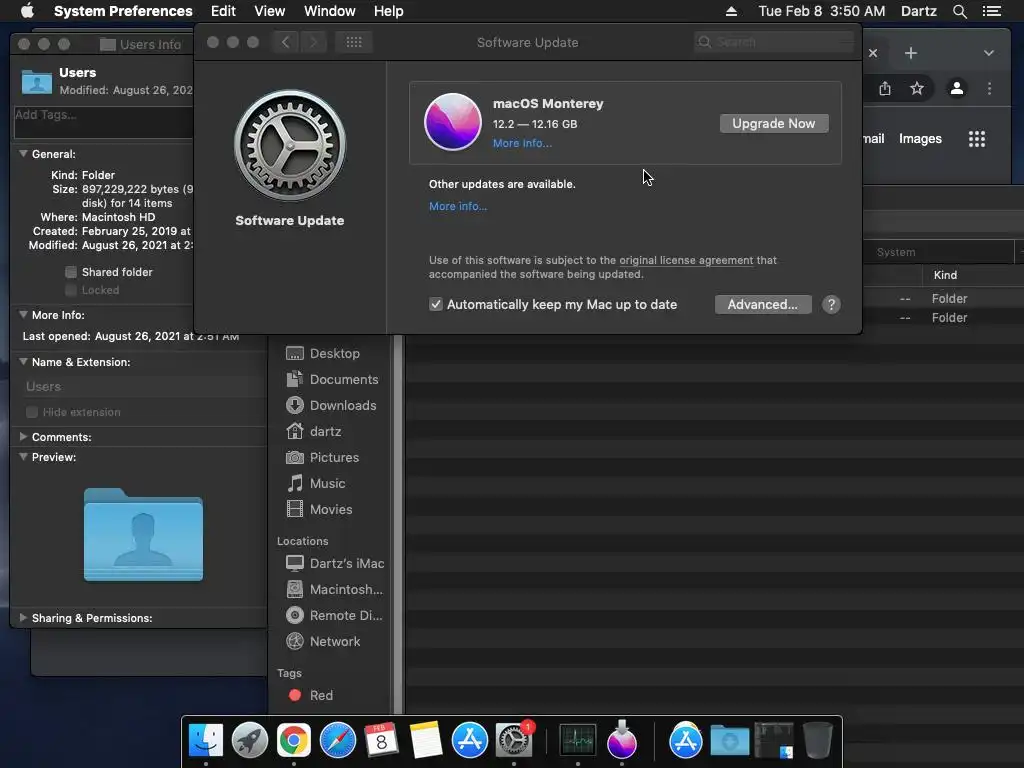Open Notes from the Dock
Viewport: 1024px width, 768px height.
point(426,741)
